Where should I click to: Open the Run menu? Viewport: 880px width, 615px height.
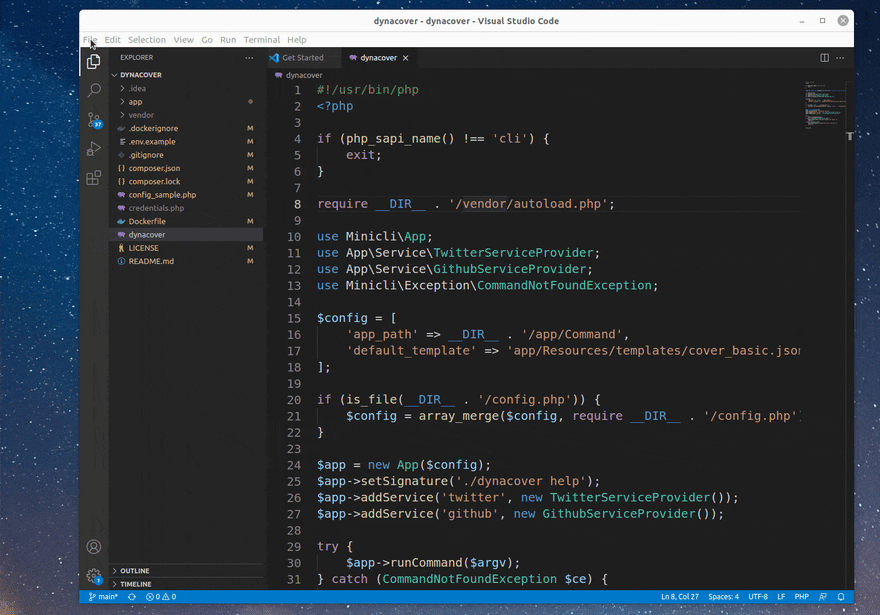point(228,40)
